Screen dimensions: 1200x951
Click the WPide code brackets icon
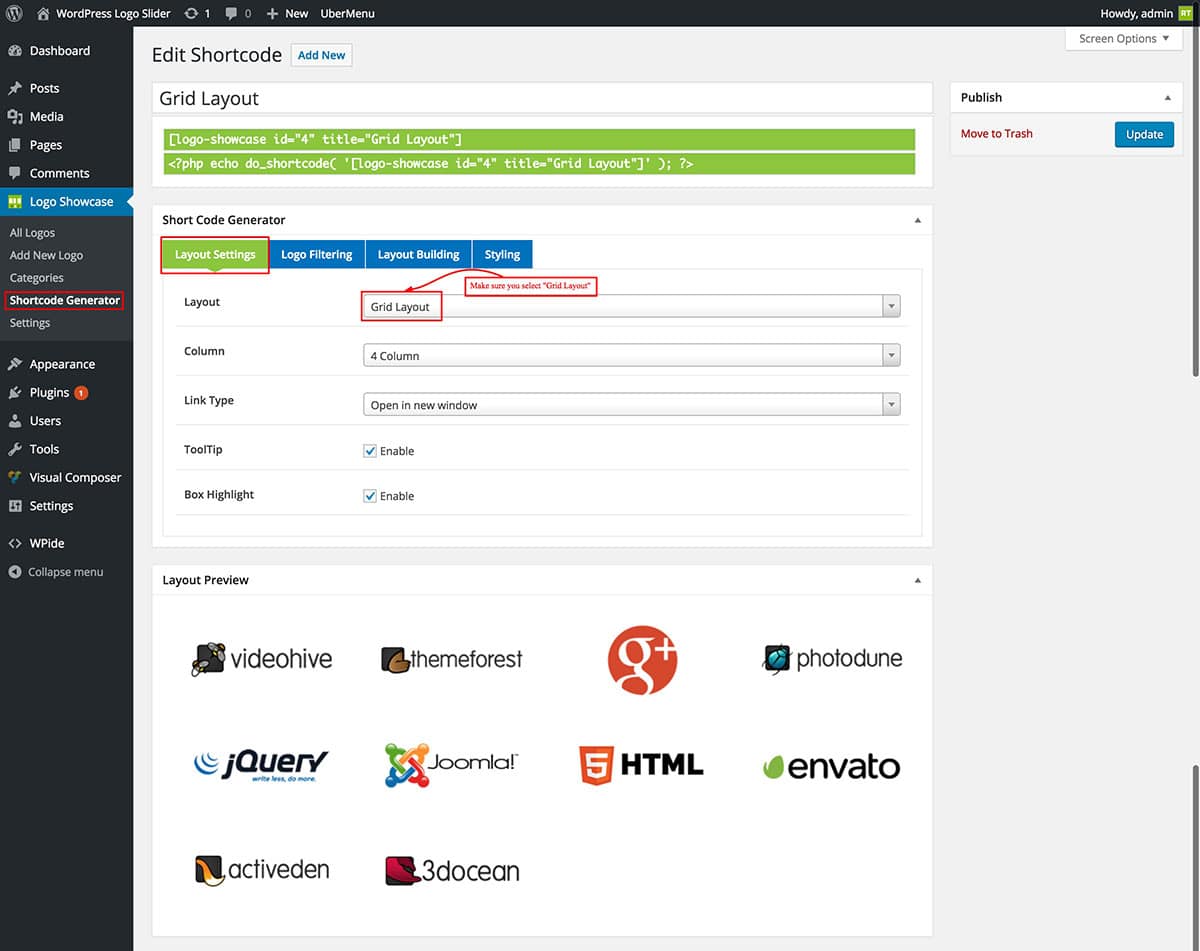[x=15, y=543]
